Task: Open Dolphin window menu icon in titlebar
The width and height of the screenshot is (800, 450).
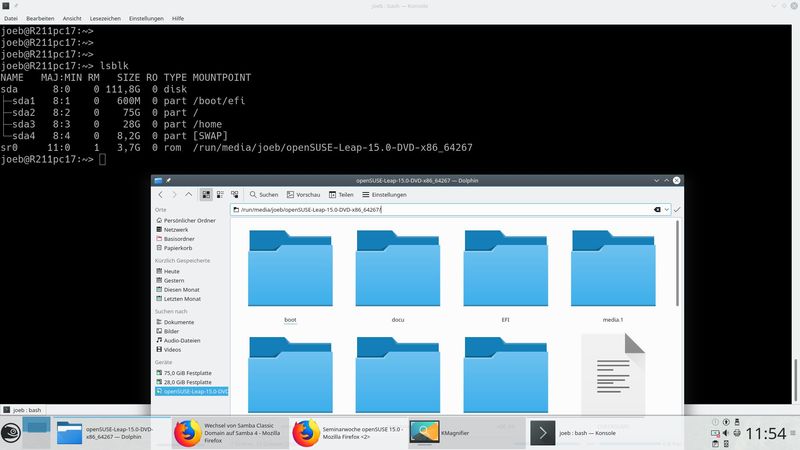Action: click(158, 181)
